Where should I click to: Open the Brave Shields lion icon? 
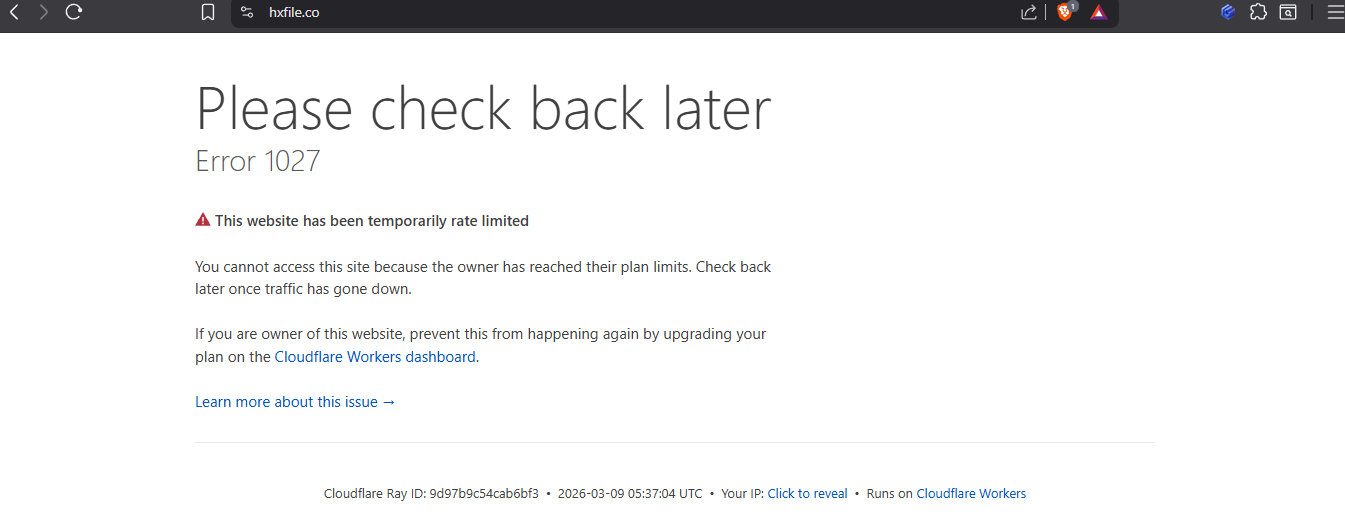(x=1065, y=12)
